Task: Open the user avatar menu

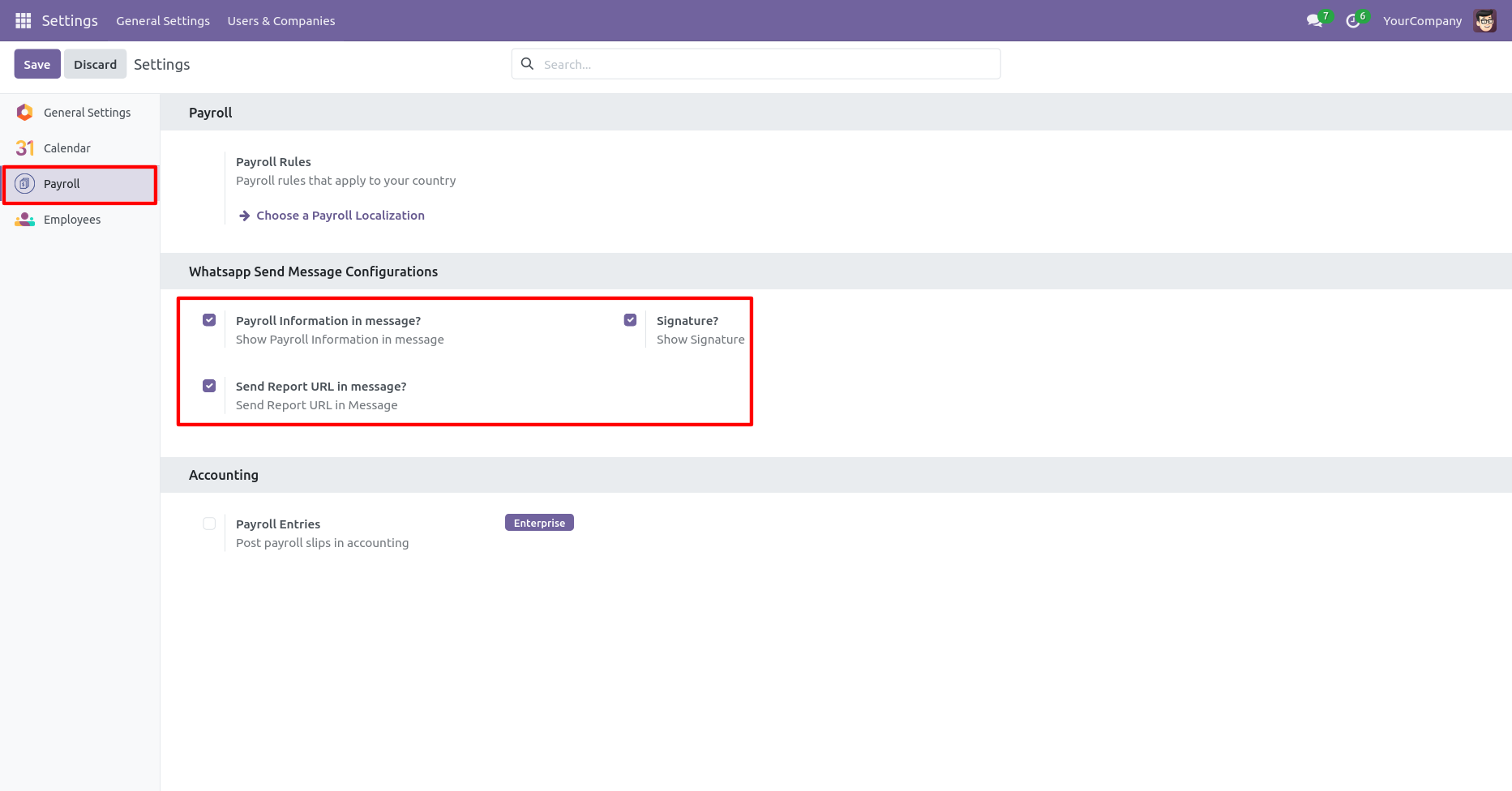Action: [x=1485, y=21]
